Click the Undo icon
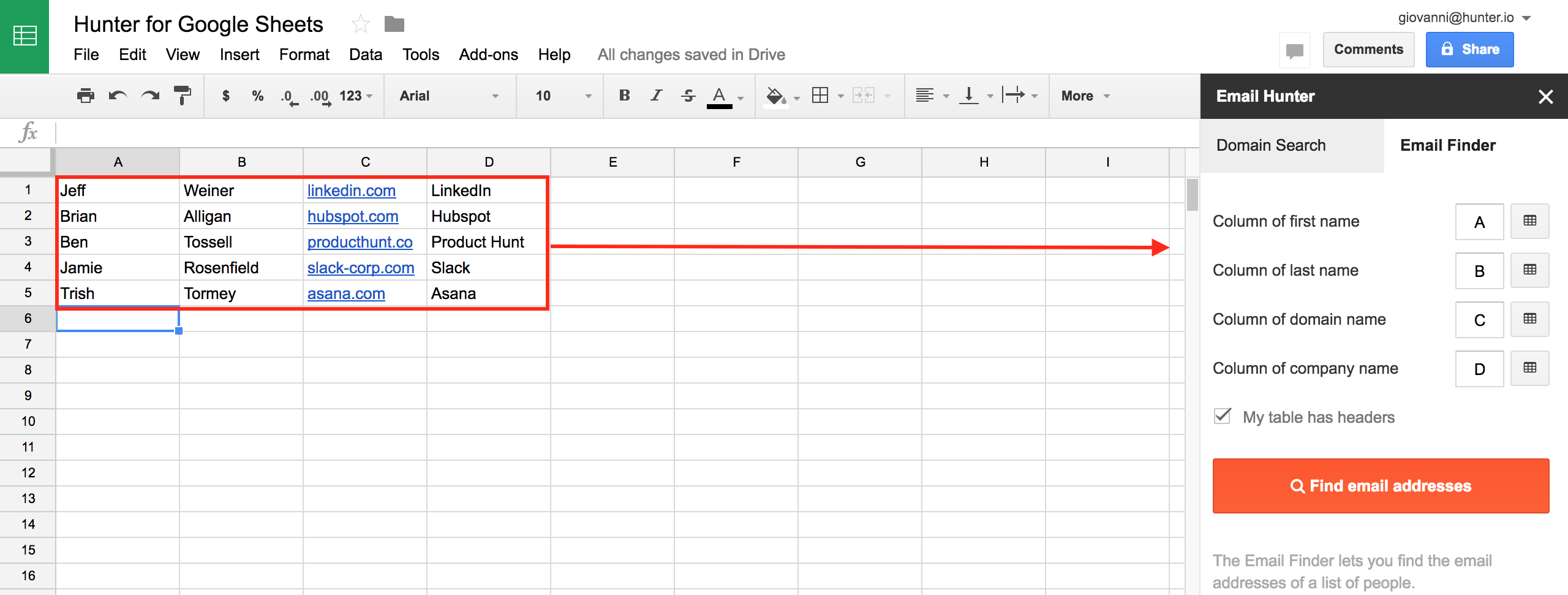The image size is (1568, 595). (118, 96)
